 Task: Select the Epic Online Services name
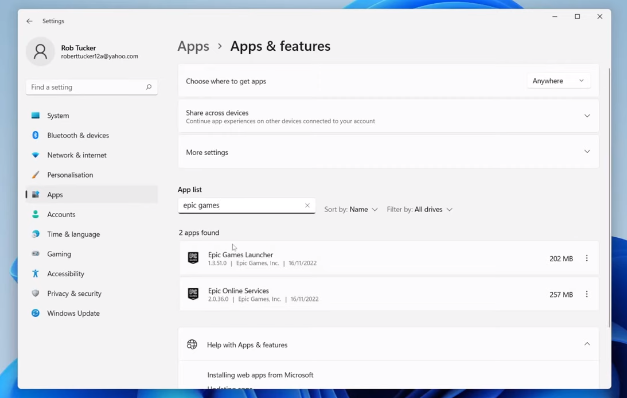coord(238,290)
